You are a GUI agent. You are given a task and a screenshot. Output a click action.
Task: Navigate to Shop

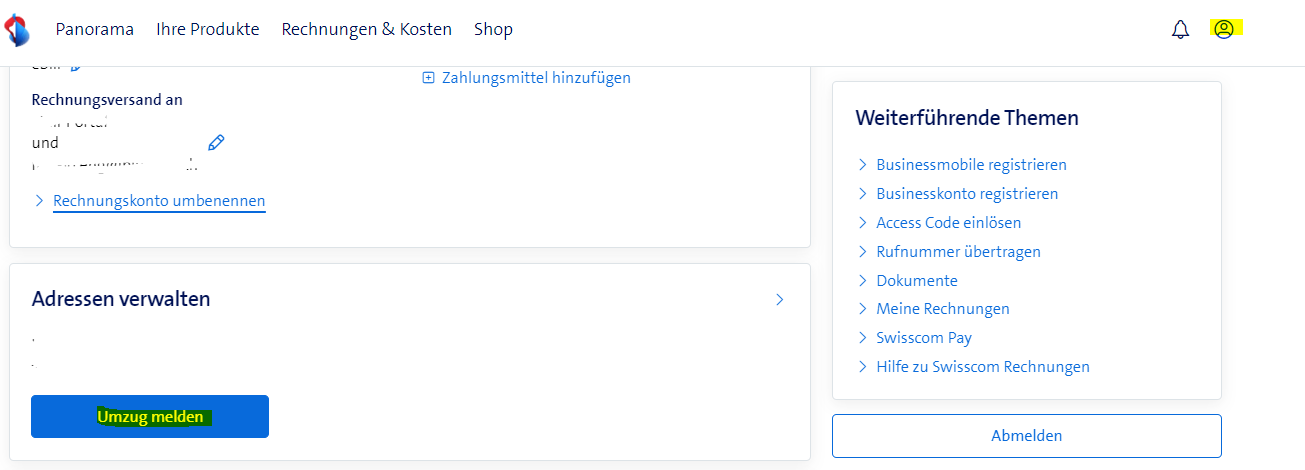[x=493, y=30]
